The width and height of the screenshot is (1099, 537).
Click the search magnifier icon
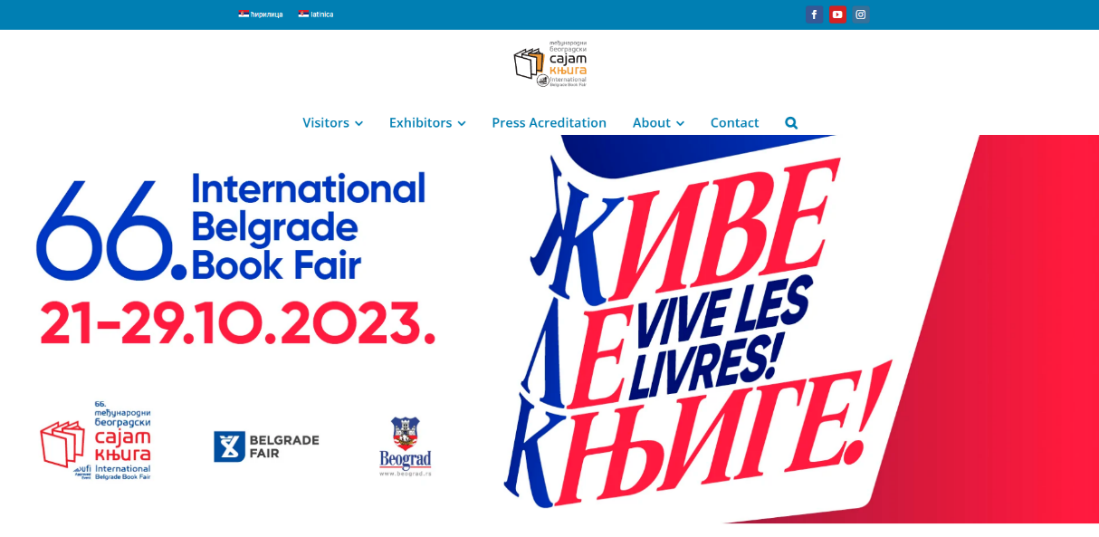(791, 123)
